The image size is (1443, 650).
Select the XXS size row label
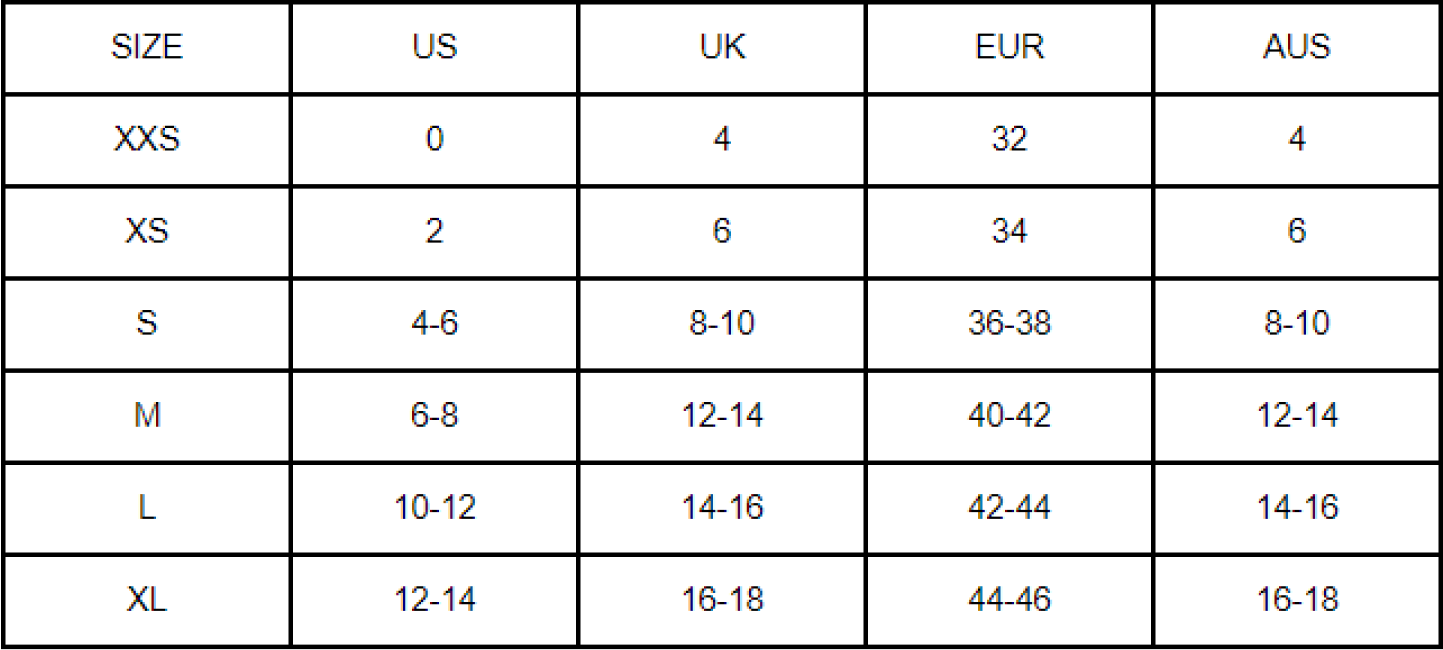(147, 139)
